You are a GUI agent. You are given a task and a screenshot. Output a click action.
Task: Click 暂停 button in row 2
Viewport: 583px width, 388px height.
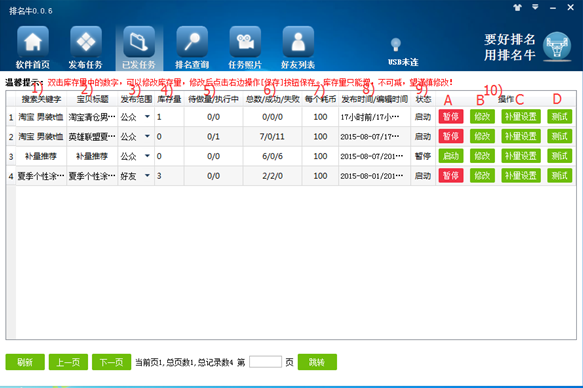(451, 136)
